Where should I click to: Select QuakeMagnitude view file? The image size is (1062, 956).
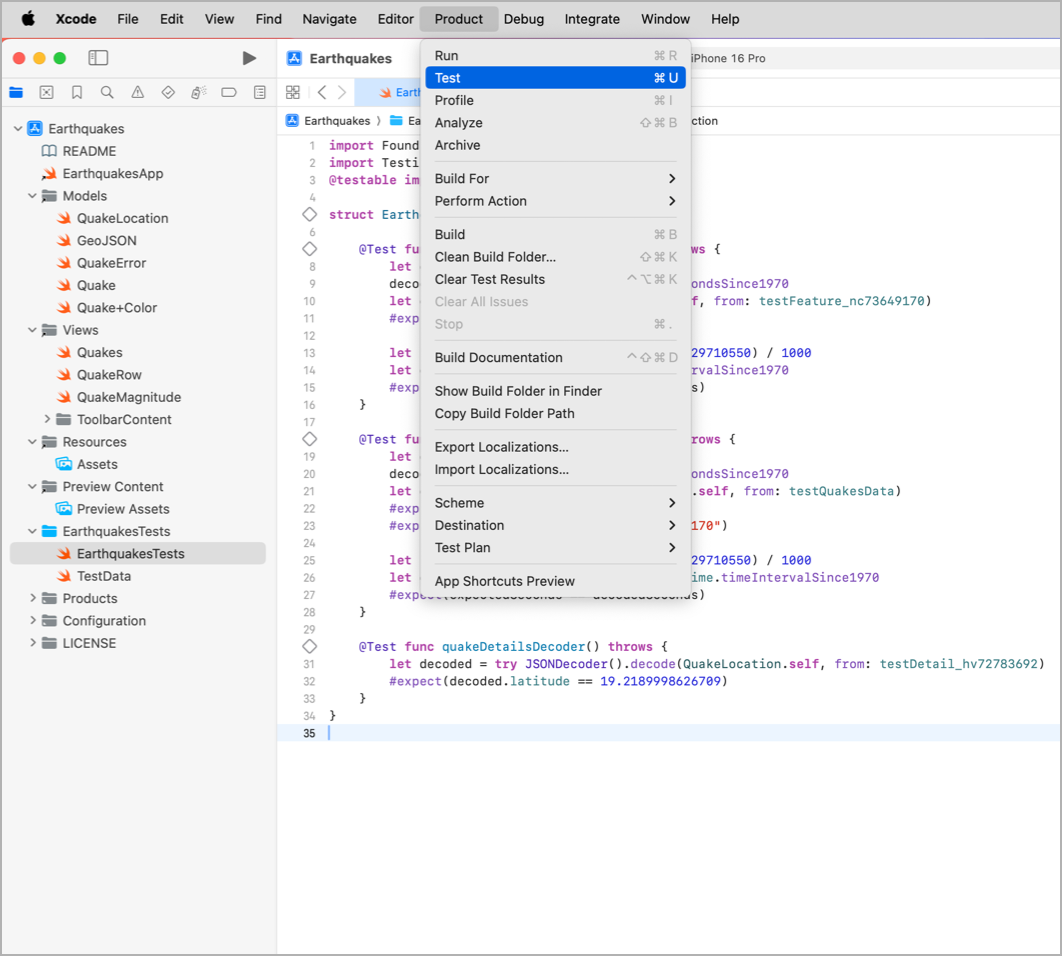click(x=129, y=397)
